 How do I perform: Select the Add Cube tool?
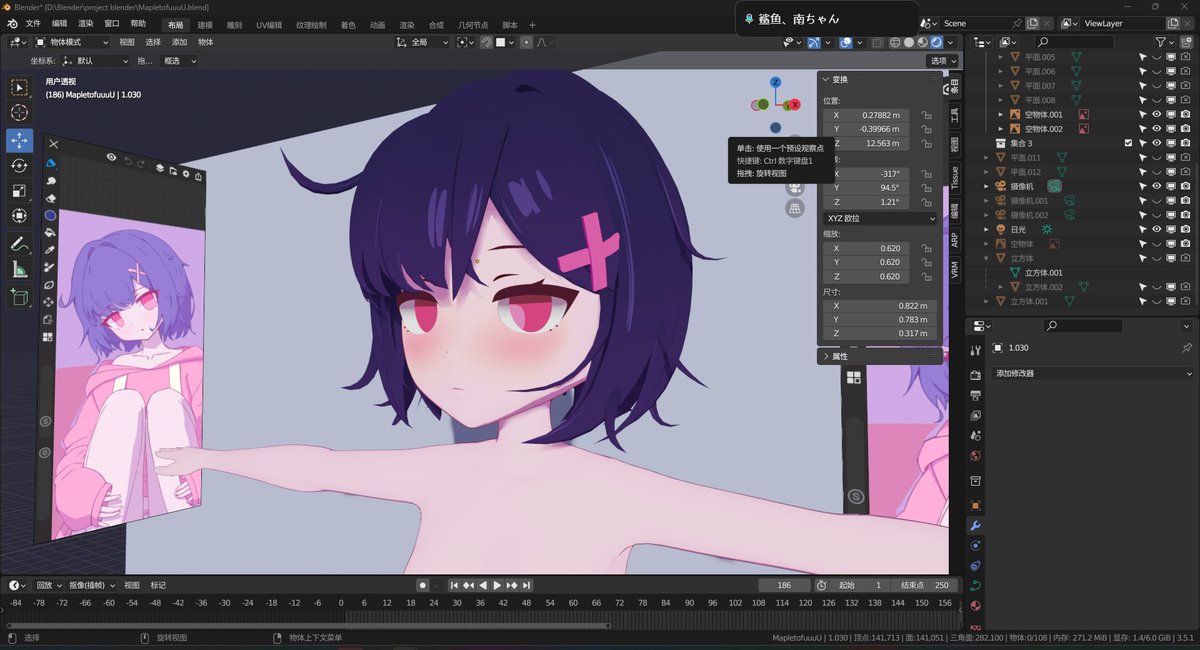tap(20, 297)
